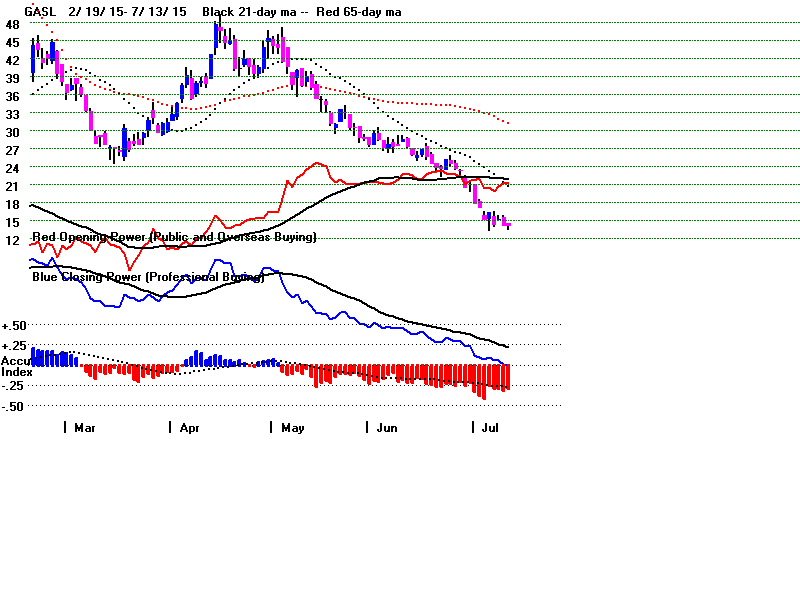Select the +.25 accumulation scale label
This screenshot has height=600, width=800.
tap(14, 345)
